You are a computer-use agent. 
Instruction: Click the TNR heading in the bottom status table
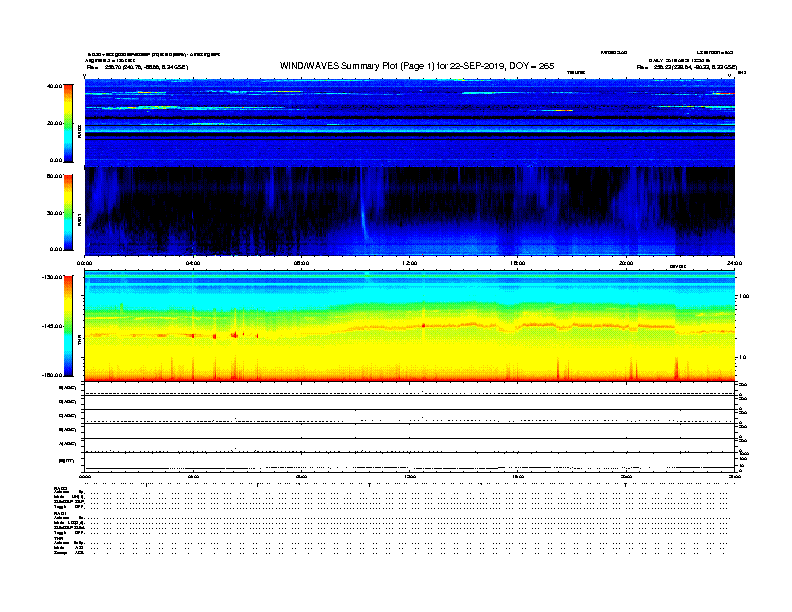58,538
